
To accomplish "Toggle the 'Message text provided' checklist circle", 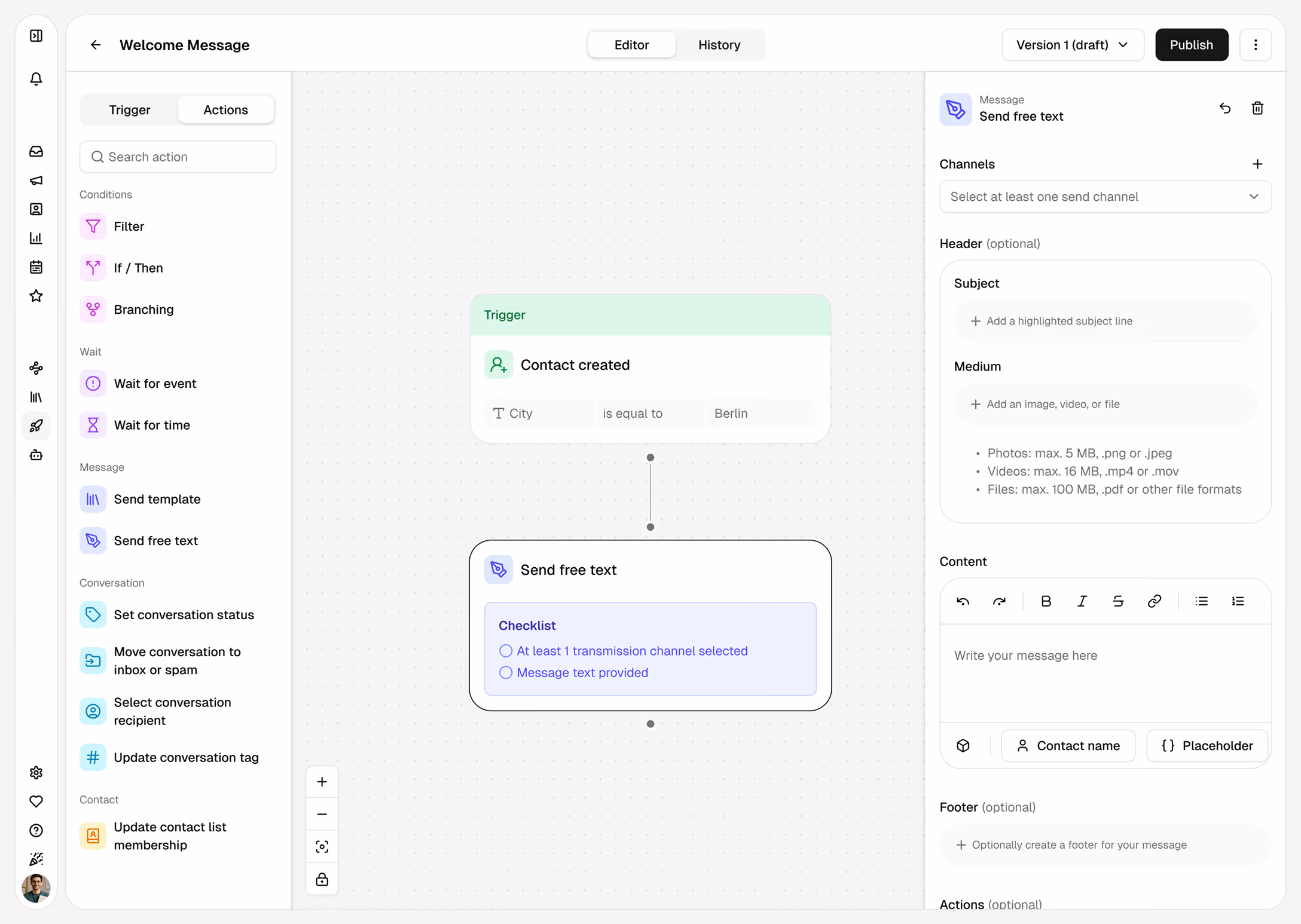I will tap(506, 672).
